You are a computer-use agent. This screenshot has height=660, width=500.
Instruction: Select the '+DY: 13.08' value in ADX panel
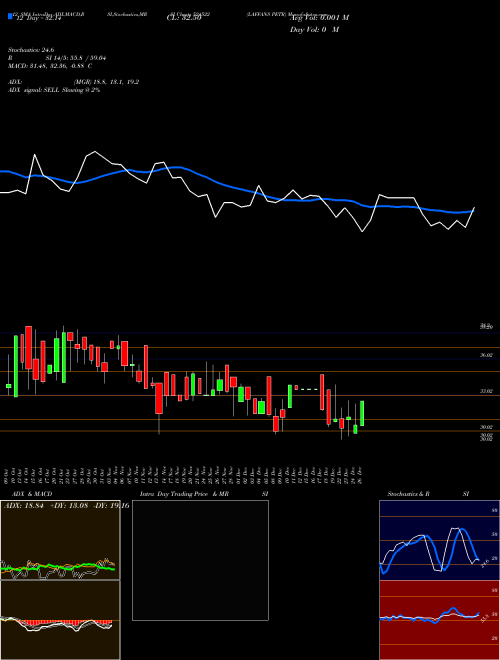coord(68,505)
